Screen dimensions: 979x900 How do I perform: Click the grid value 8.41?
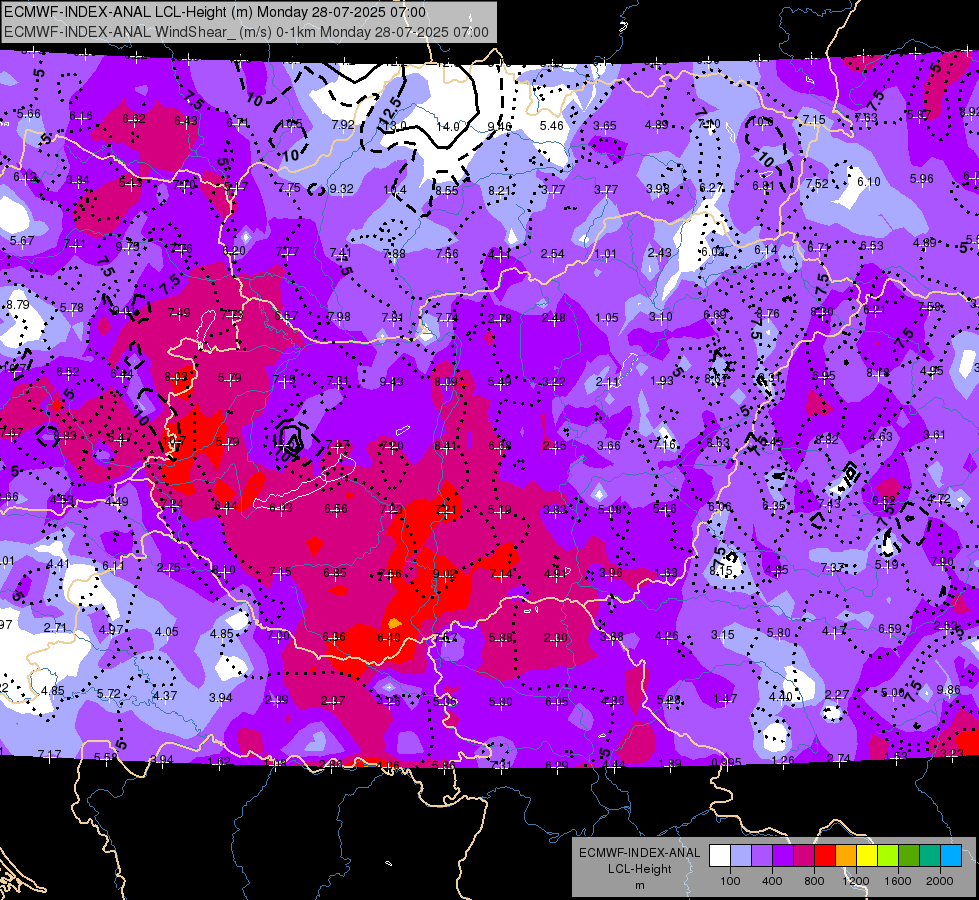pos(446,445)
